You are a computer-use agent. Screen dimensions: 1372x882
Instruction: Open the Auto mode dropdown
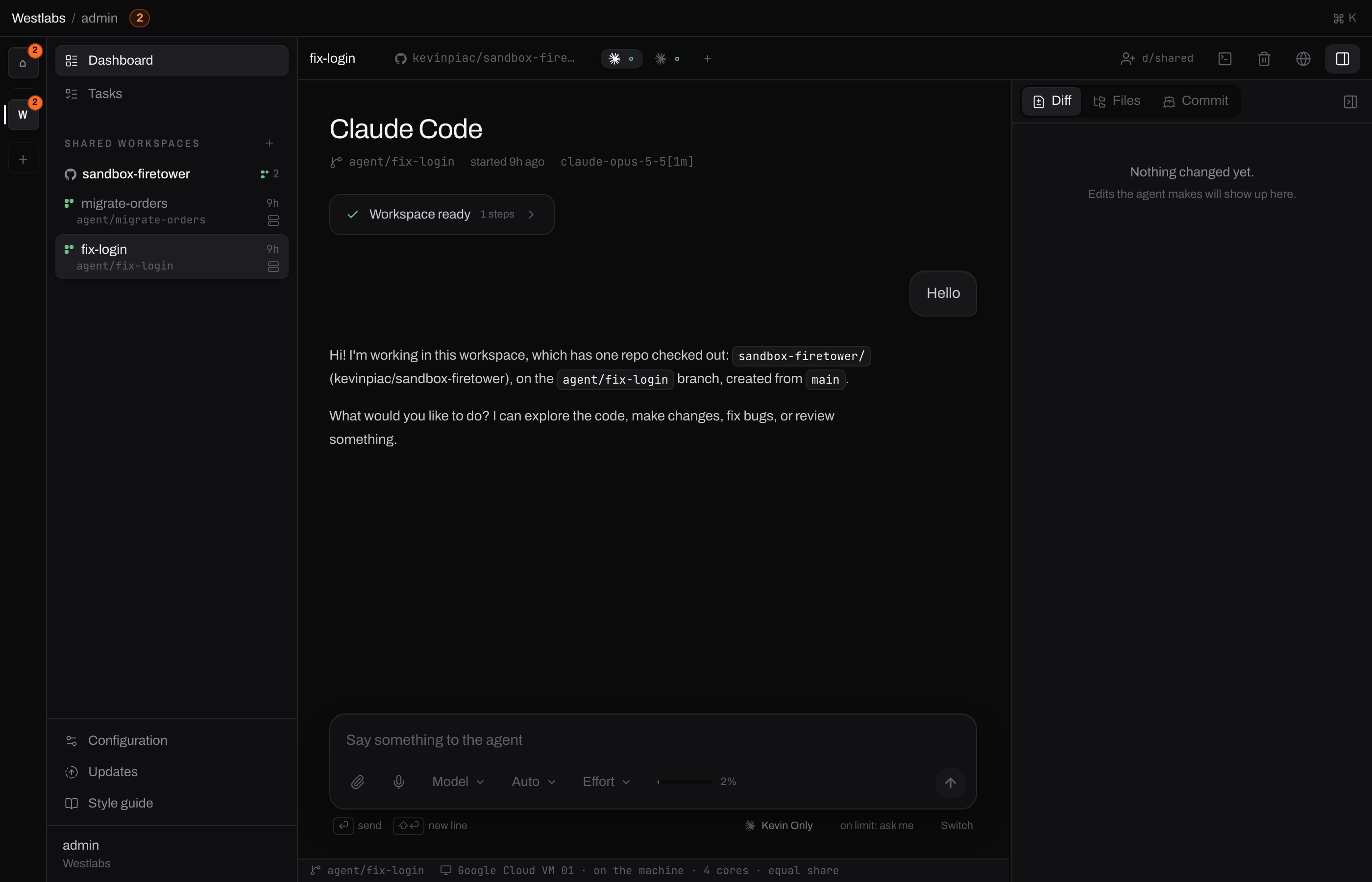tap(533, 782)
